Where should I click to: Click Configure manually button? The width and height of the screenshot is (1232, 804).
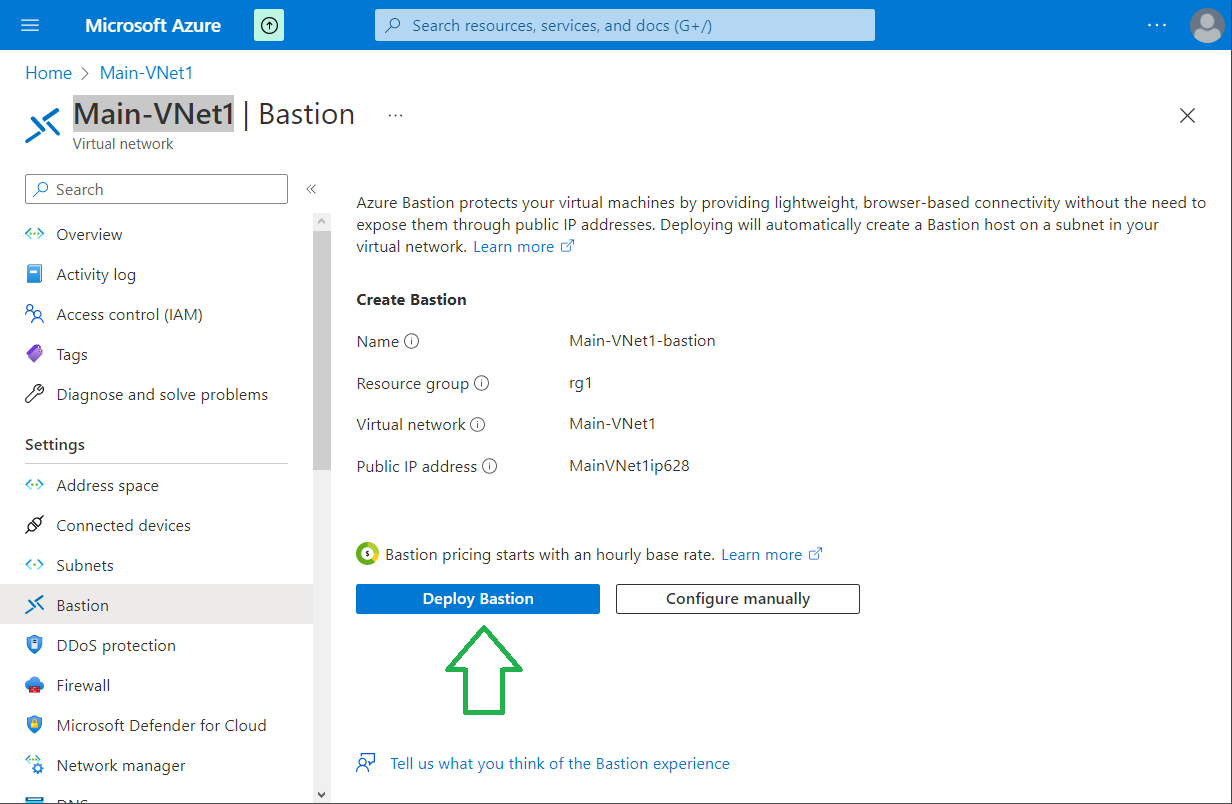[x=738, y=599]
